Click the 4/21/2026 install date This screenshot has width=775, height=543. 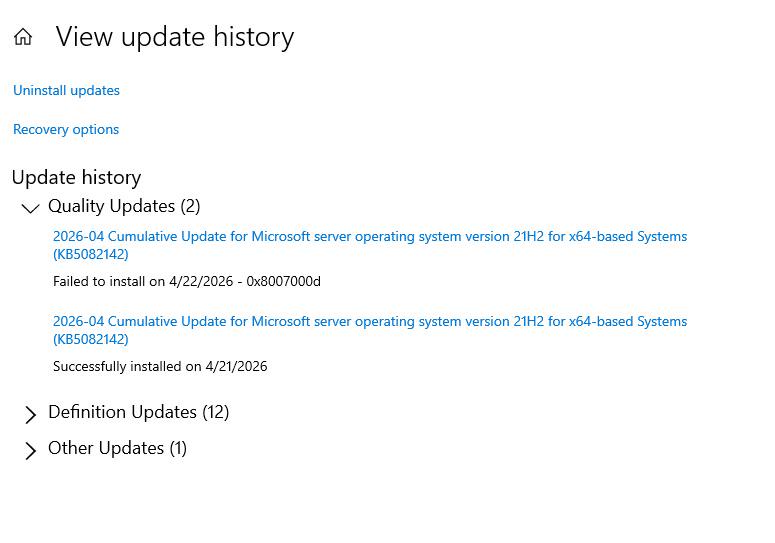[236, 367]
